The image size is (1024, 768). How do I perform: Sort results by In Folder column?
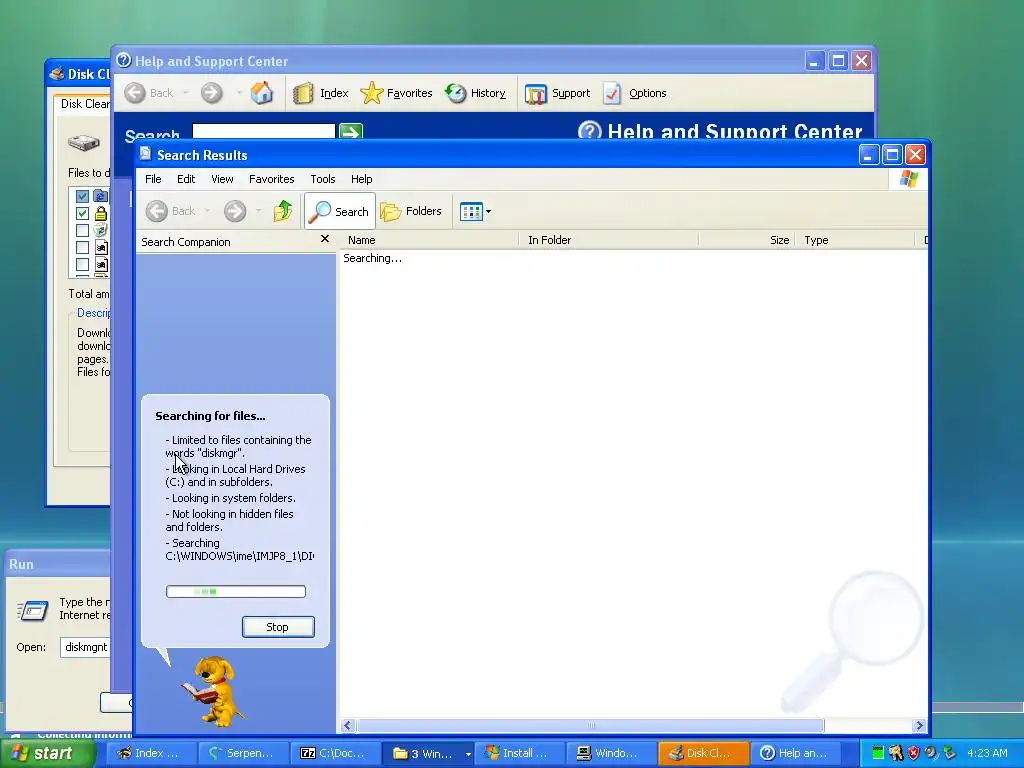point(609,240)
